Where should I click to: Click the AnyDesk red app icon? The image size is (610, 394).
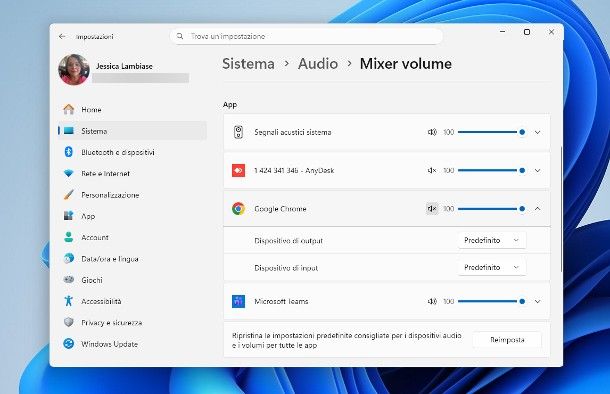click(x=238, y=170)
